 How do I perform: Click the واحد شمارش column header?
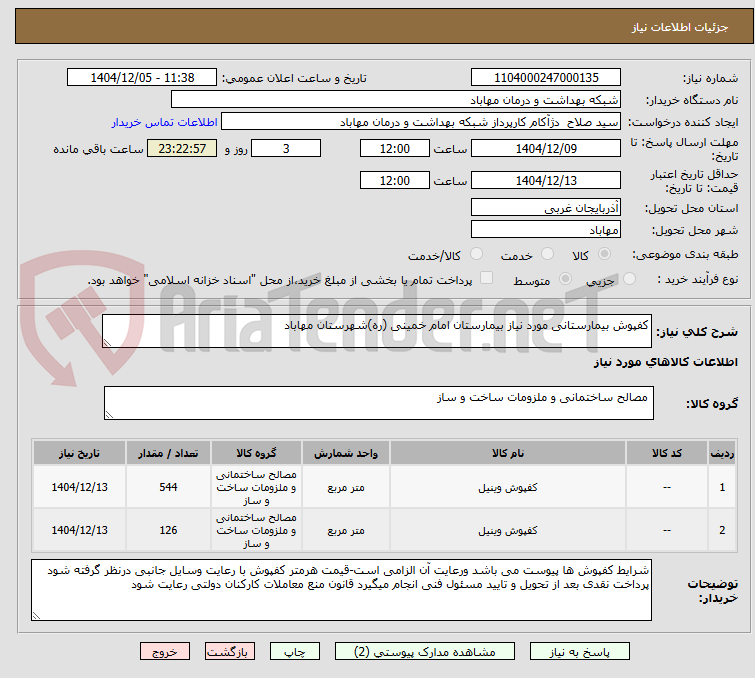point(346,453)
